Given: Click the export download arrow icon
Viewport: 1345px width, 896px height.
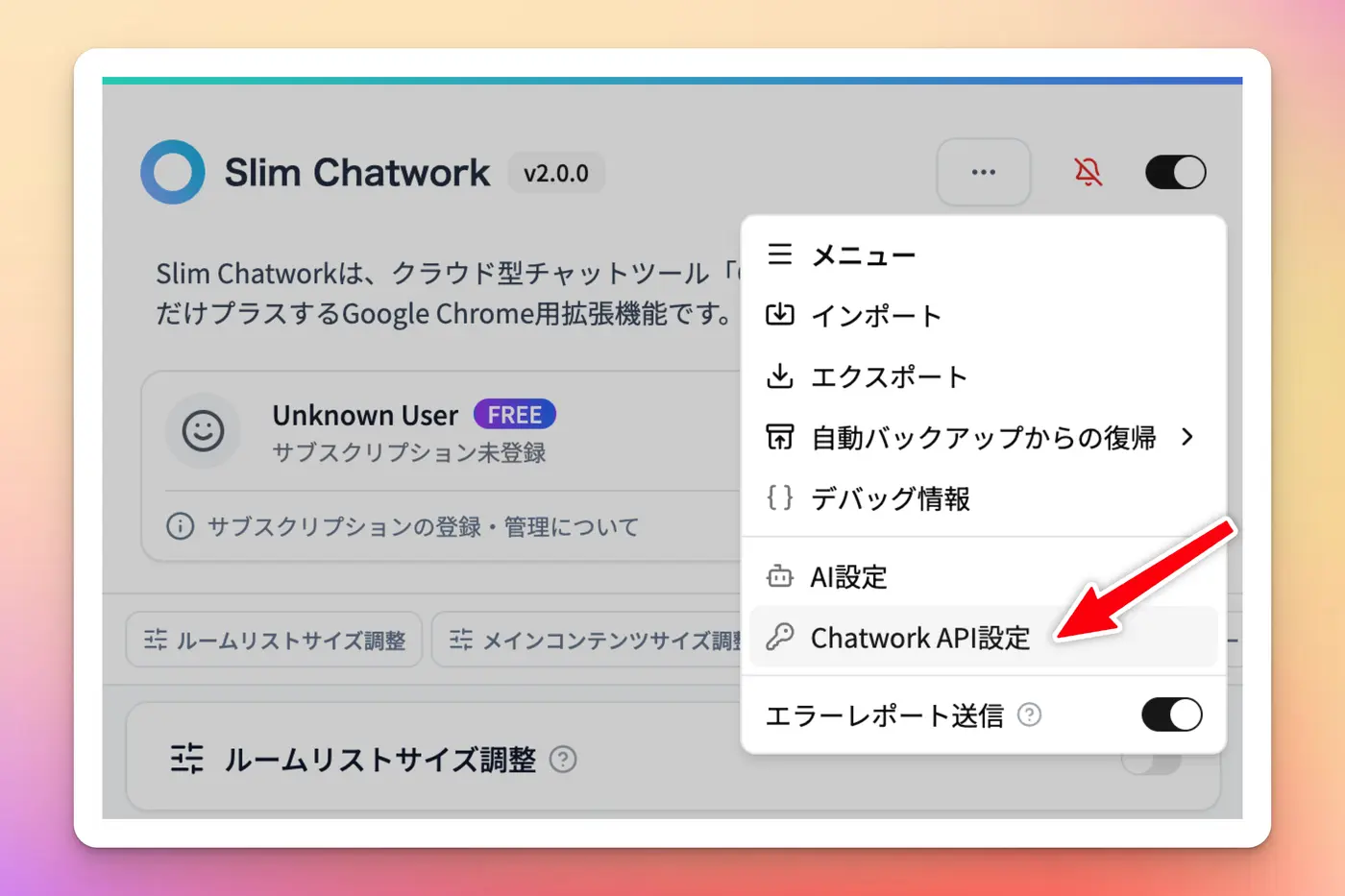Looking at the screenshot, I should click(780, 375).
